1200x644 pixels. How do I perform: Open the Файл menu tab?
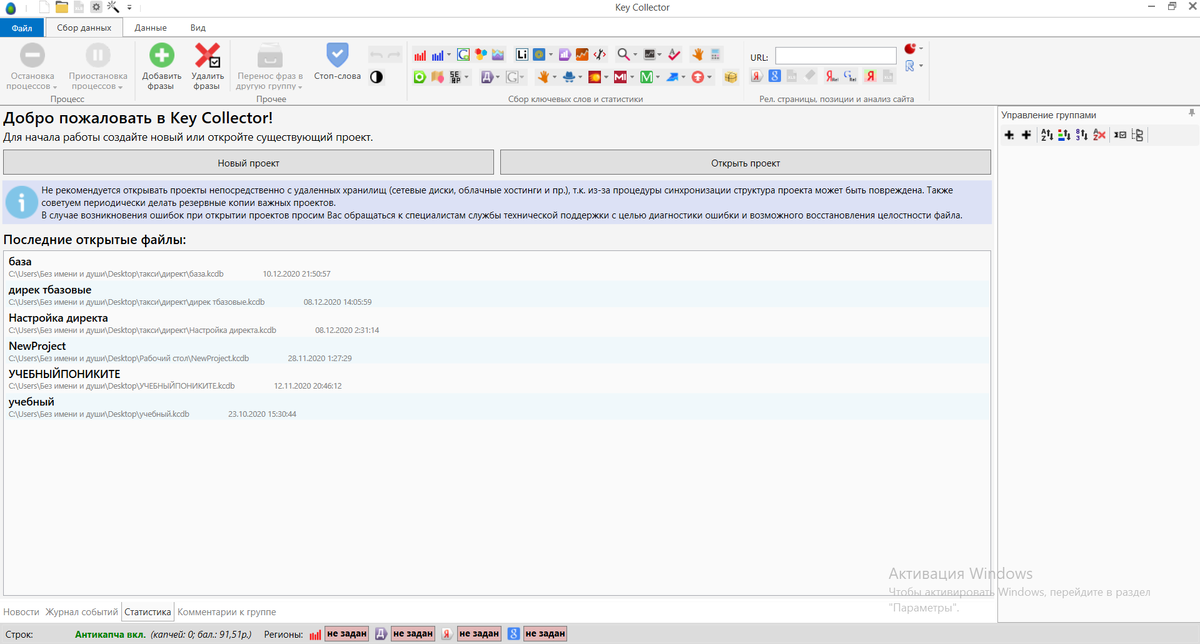pyautogui.click(x=22, y=28)
